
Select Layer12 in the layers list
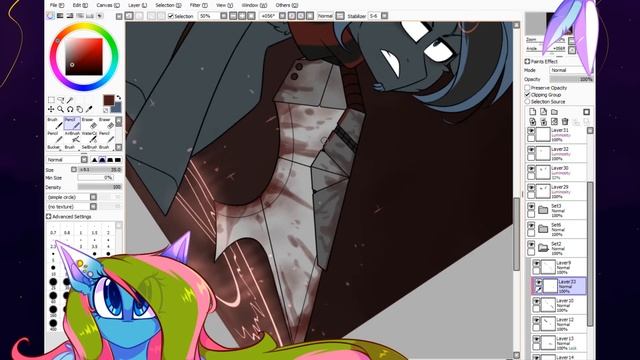559,324
